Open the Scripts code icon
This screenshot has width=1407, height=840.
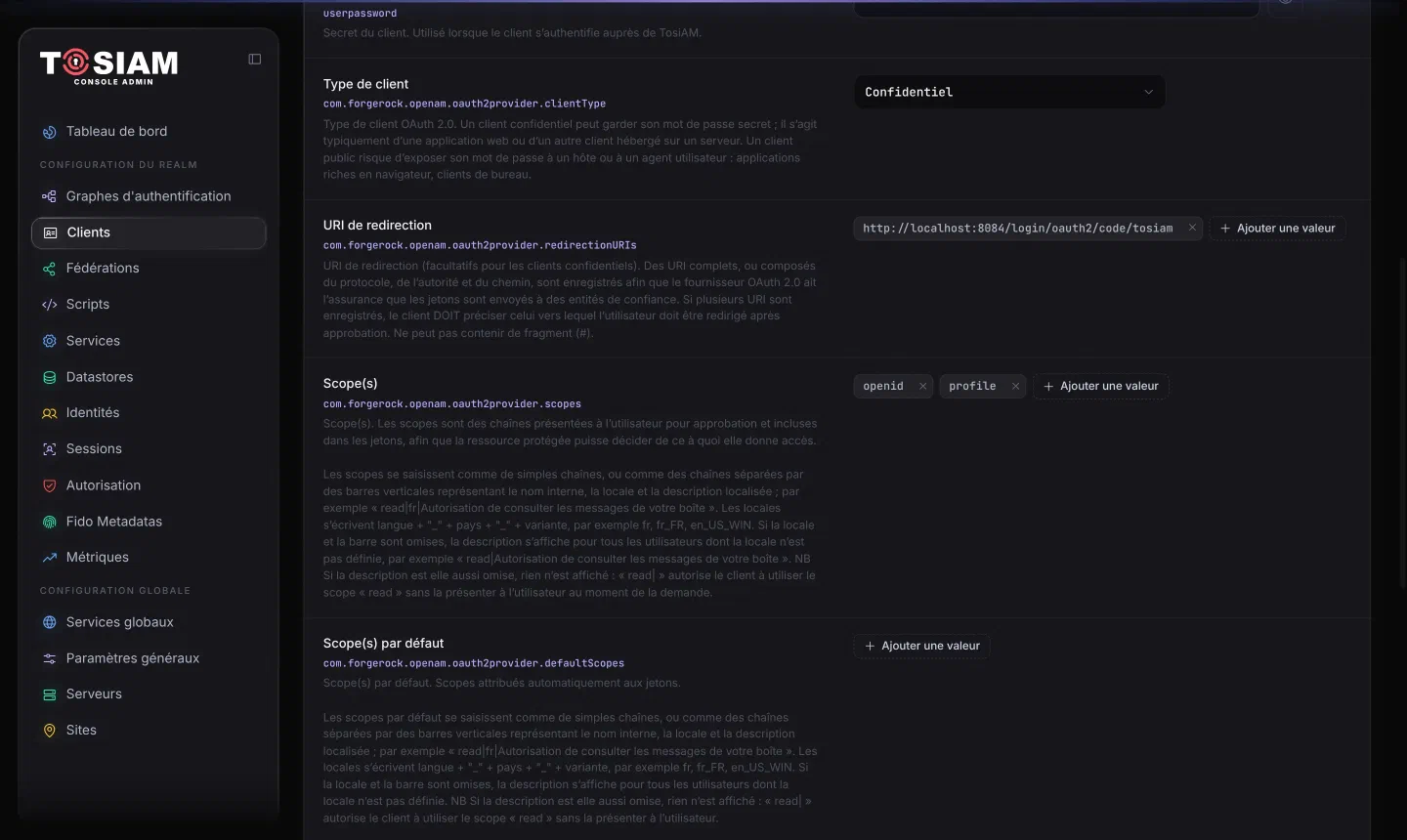click(x=50, y=305)
